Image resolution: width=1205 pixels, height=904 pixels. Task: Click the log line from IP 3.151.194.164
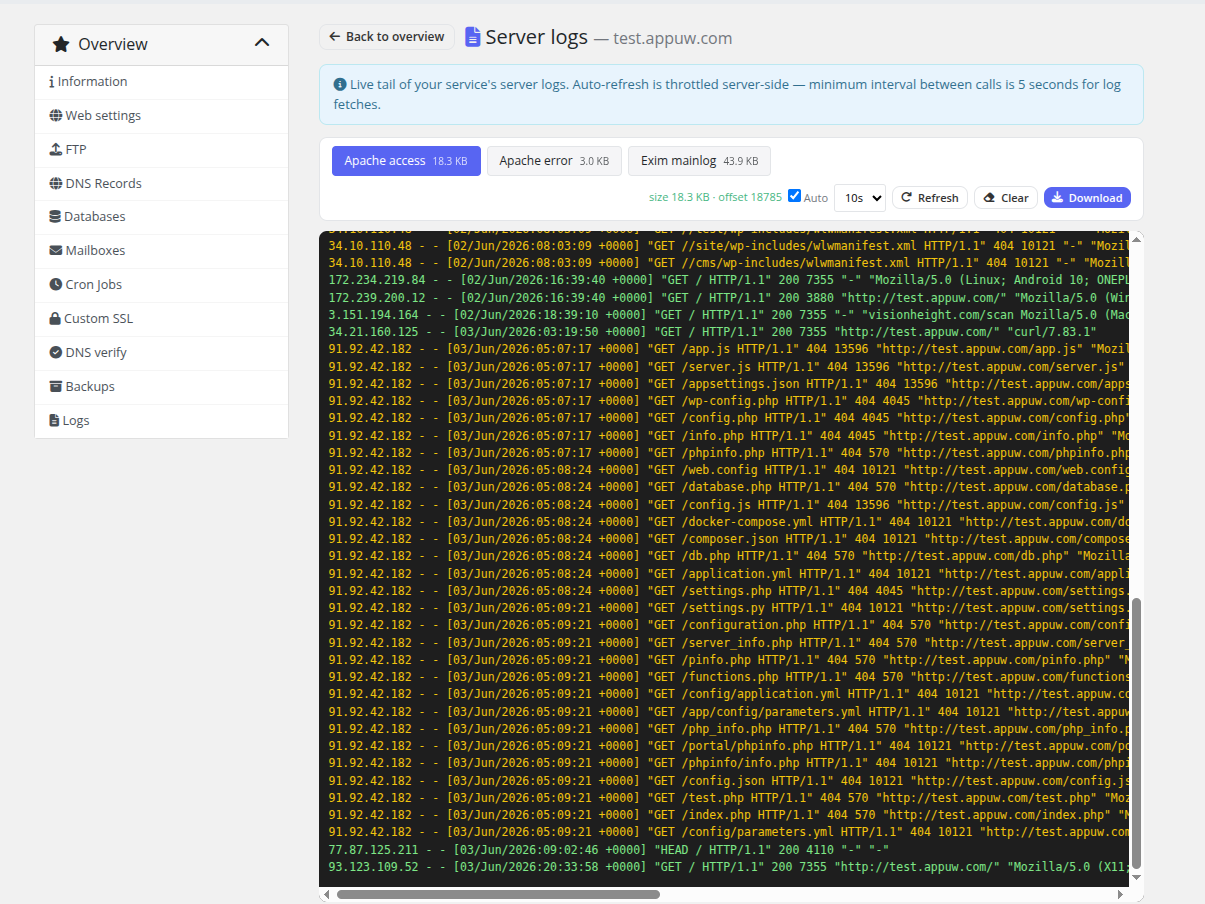(x=728, y=315)
